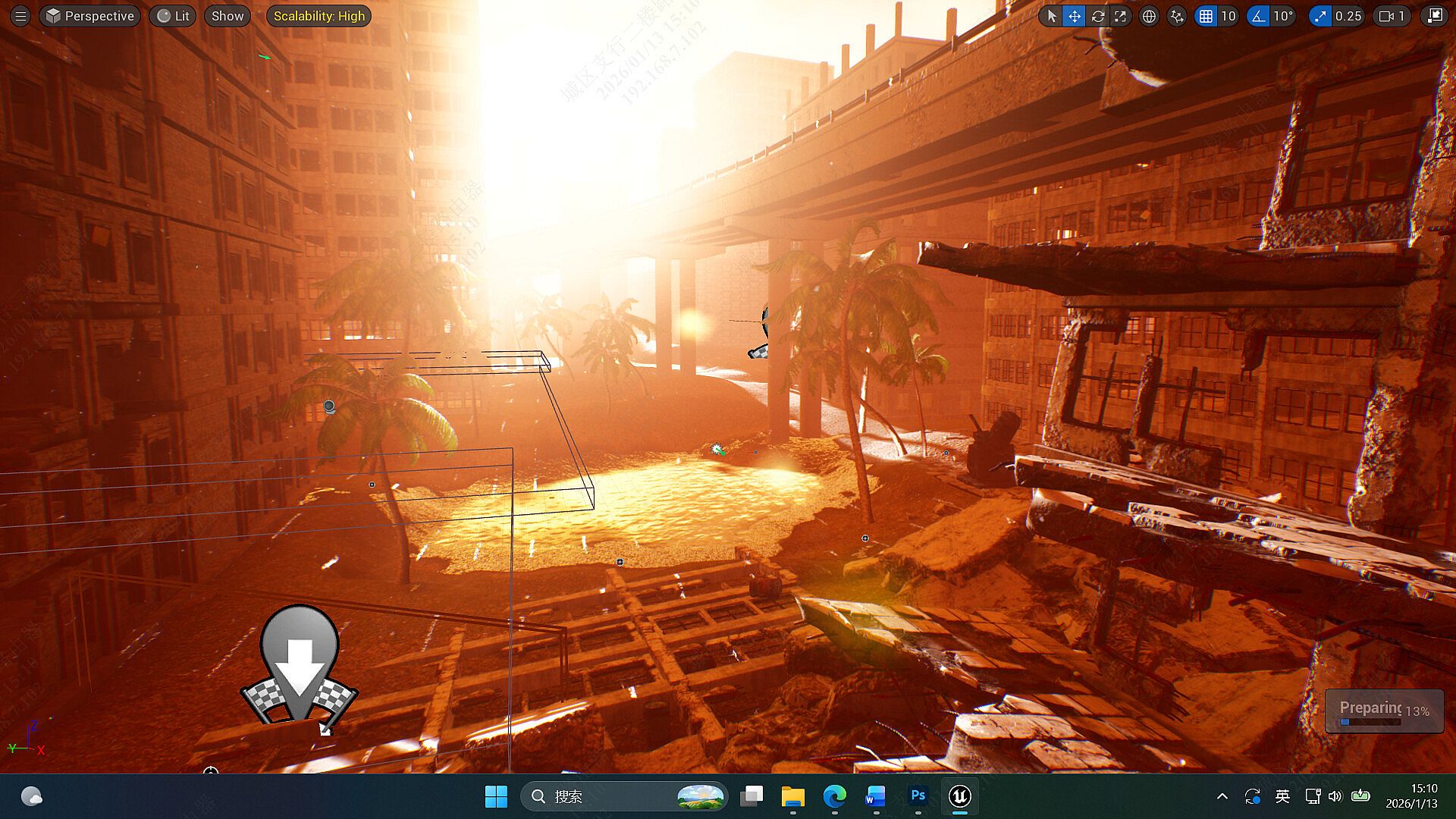
Task: Select the translate move tool
Action: point(1075,16)
